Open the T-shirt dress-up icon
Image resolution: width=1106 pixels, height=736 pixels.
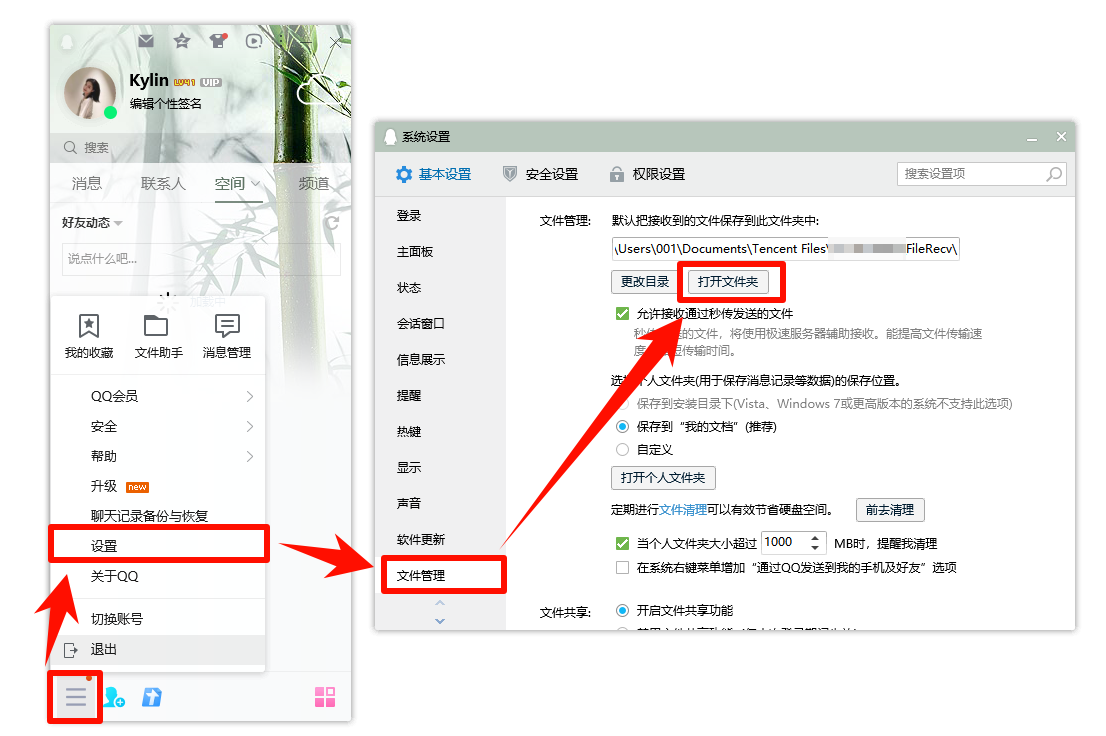pyautogui.click(x=218, y=41)
